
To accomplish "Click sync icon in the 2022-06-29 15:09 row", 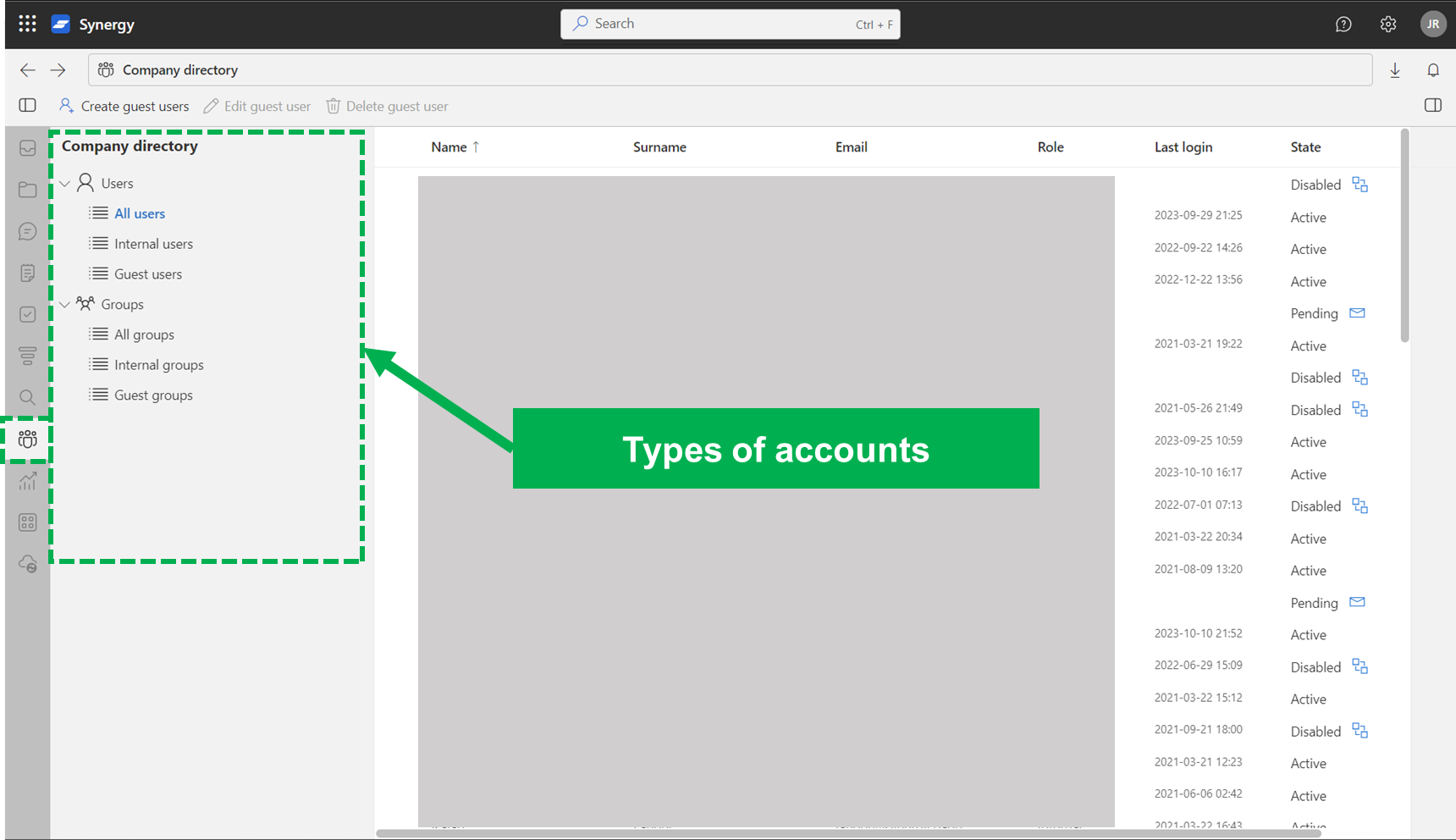I will coord(1359,666).
